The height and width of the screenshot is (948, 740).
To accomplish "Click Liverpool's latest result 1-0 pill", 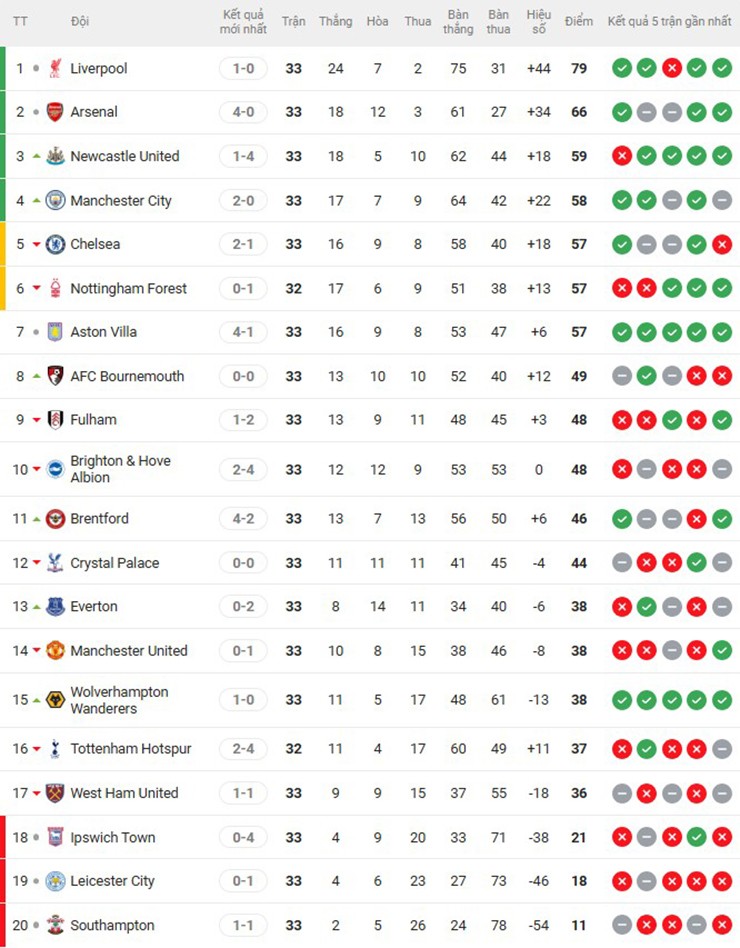I will pyautogui.click(x=243, y=68).
